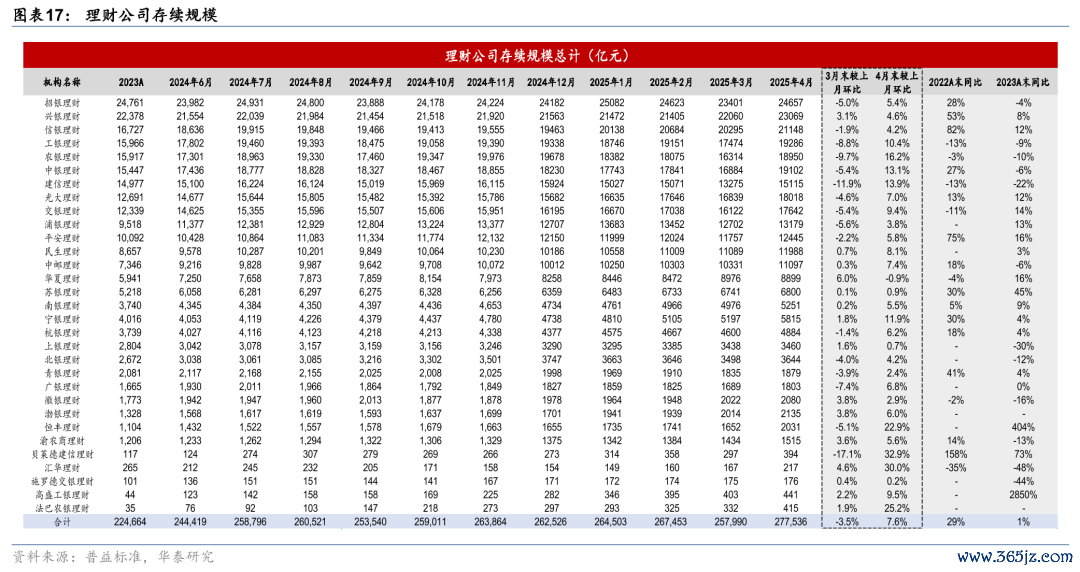
Task: Select the total row 29% value
Action: click(955, 522)
